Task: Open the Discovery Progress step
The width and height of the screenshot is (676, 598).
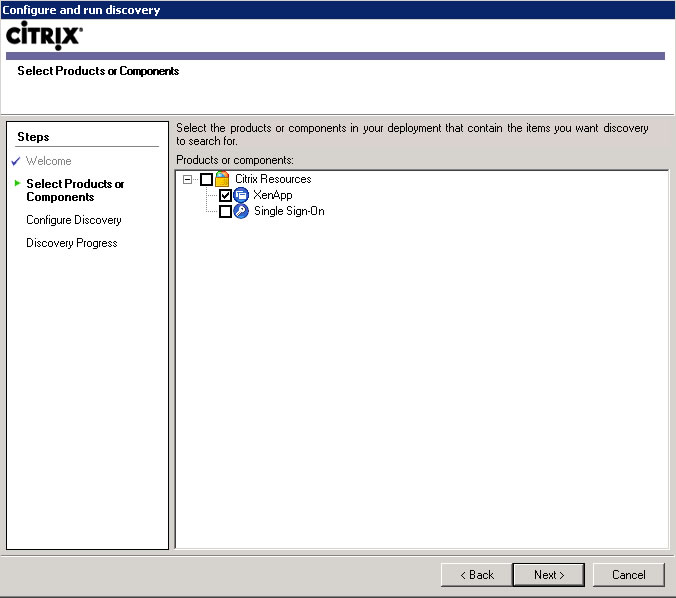Action: (72, 243)
